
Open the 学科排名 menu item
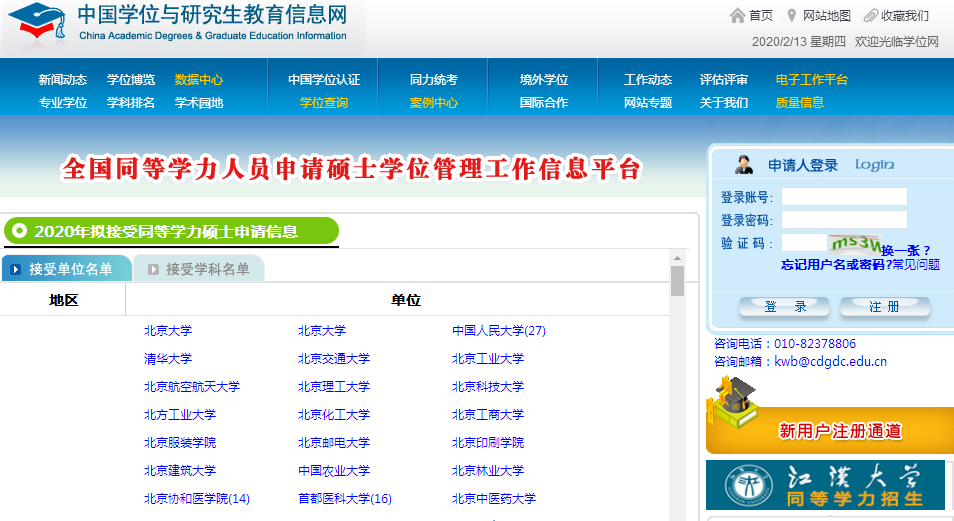131,103
